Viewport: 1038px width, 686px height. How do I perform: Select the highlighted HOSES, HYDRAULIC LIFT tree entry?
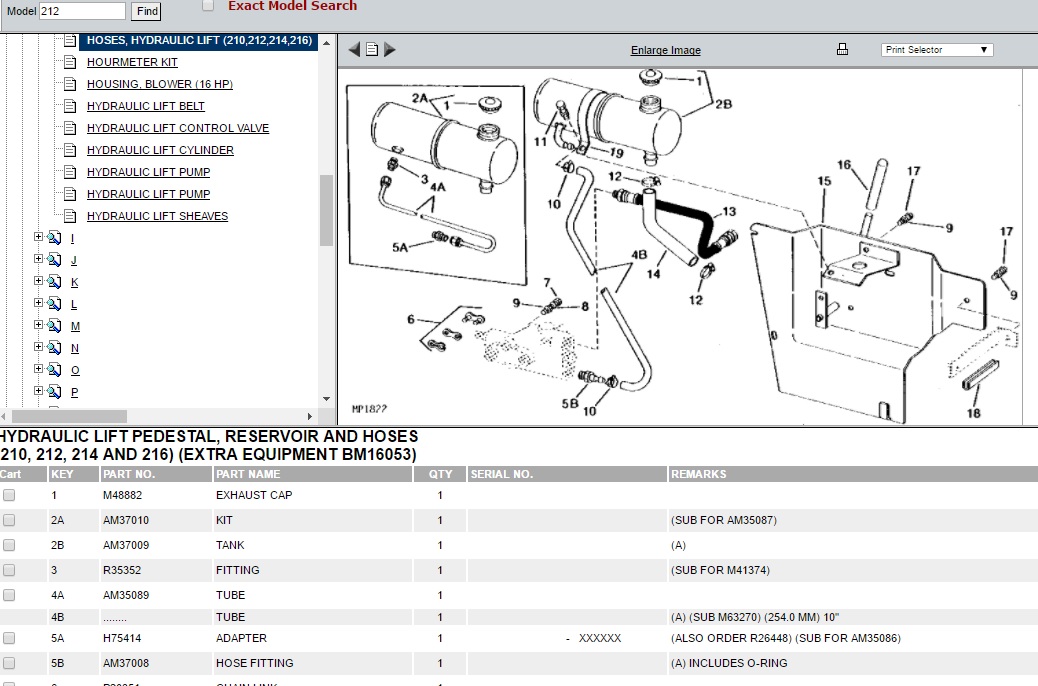click(199, 40)
